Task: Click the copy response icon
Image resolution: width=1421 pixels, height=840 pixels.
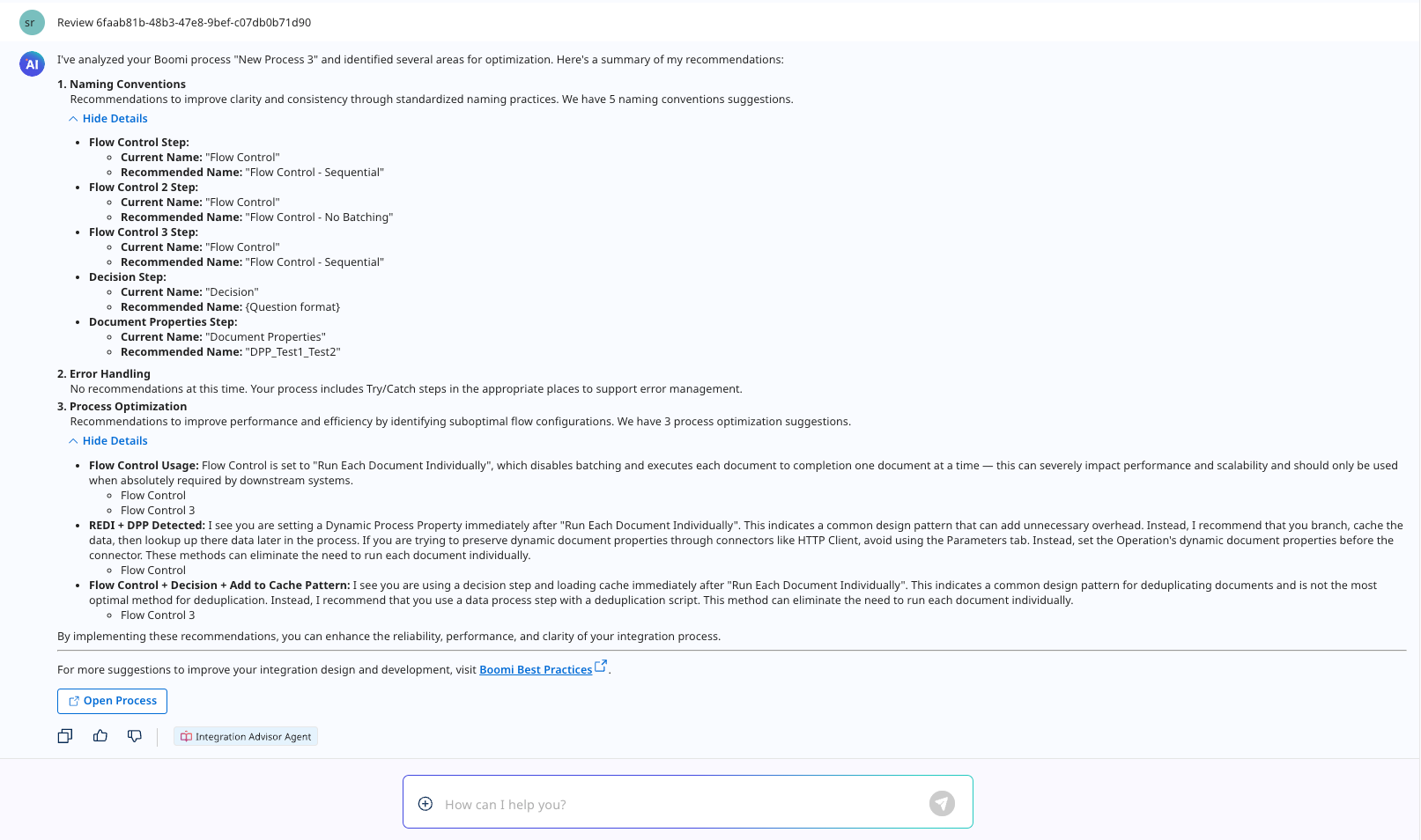Action: pos(65,736)
